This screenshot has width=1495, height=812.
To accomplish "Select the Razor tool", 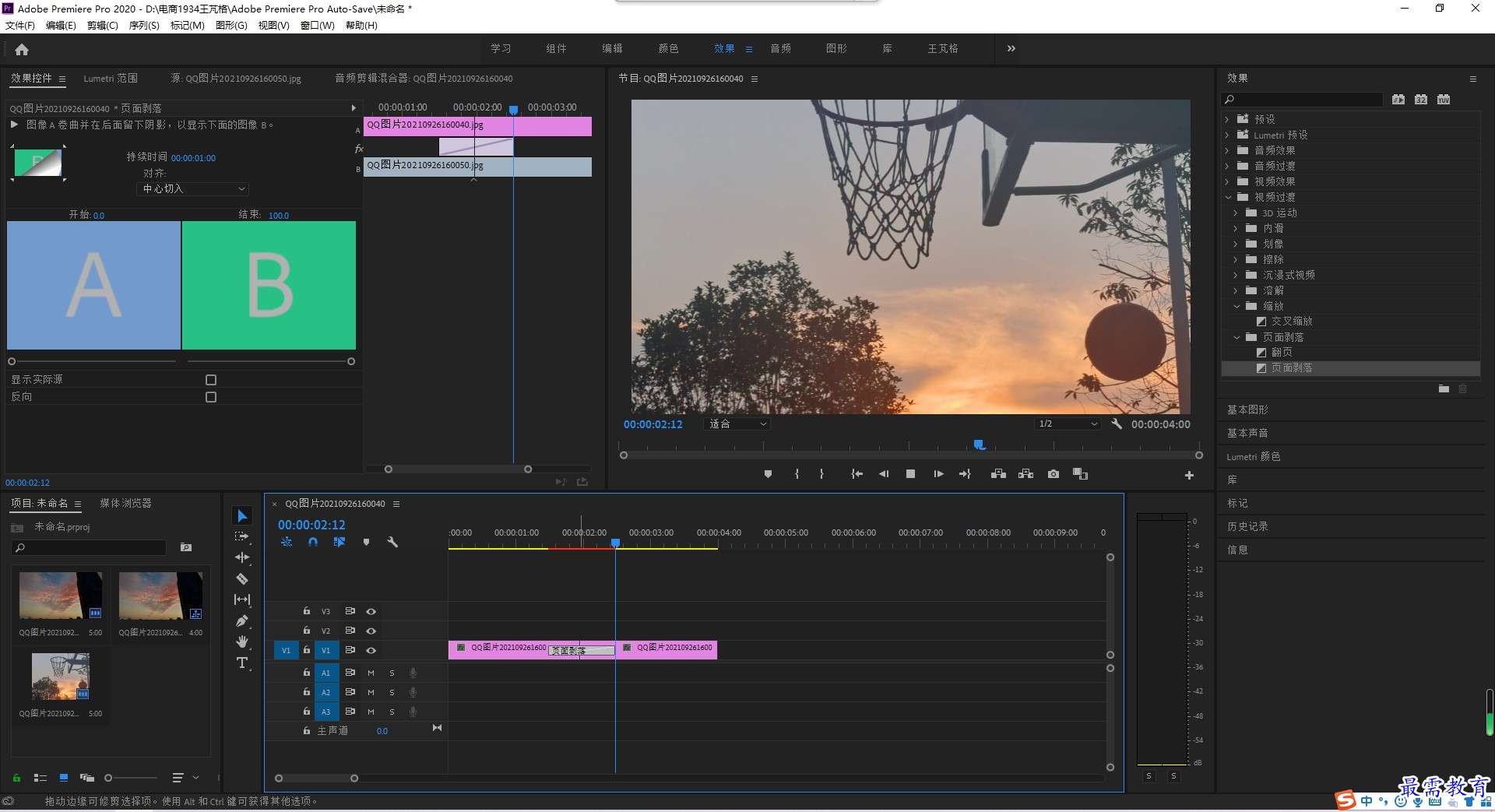I will [x=242, y=578].
